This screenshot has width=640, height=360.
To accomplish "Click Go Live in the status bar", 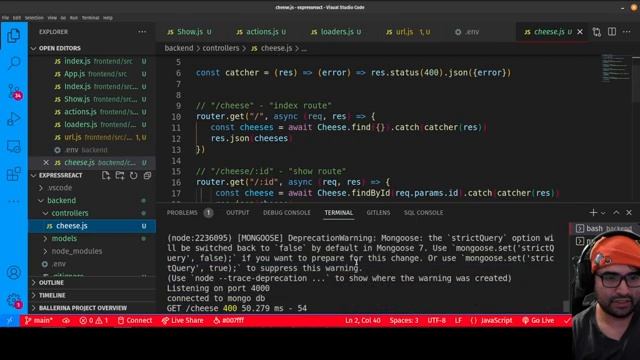I will [538, 321].
